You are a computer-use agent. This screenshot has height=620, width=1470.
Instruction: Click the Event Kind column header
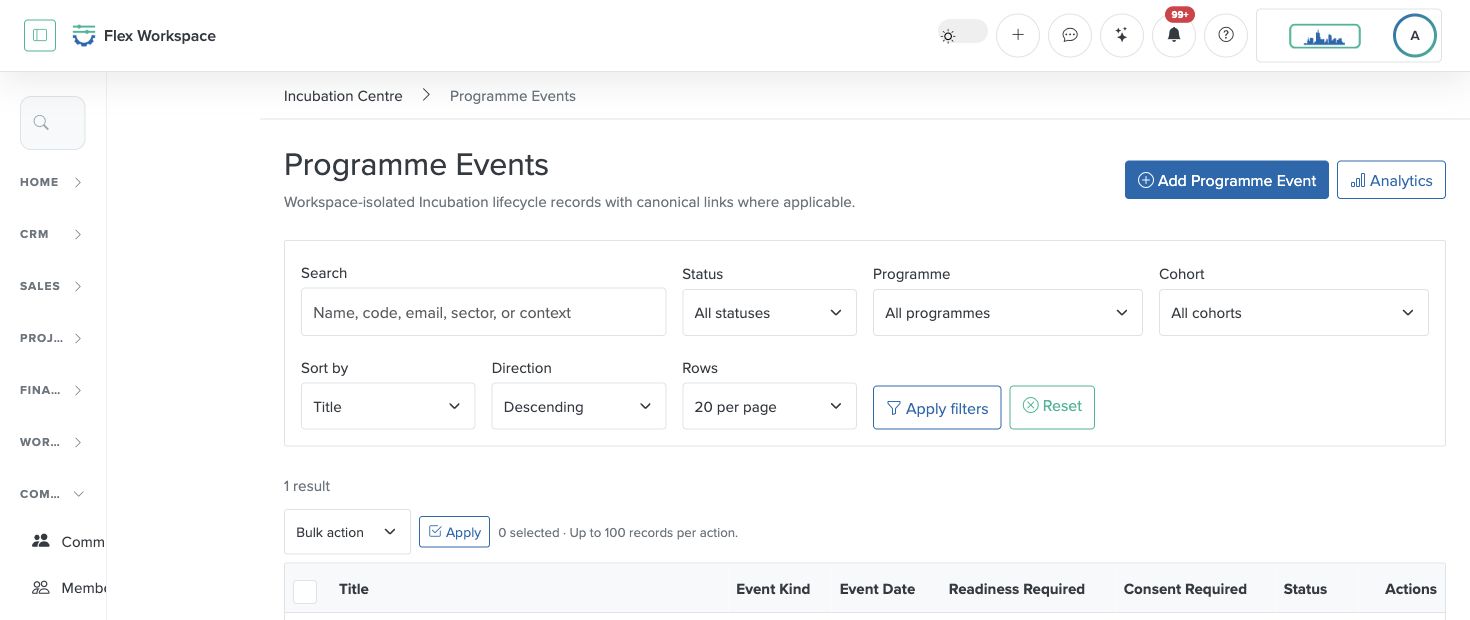click(773, 589)
